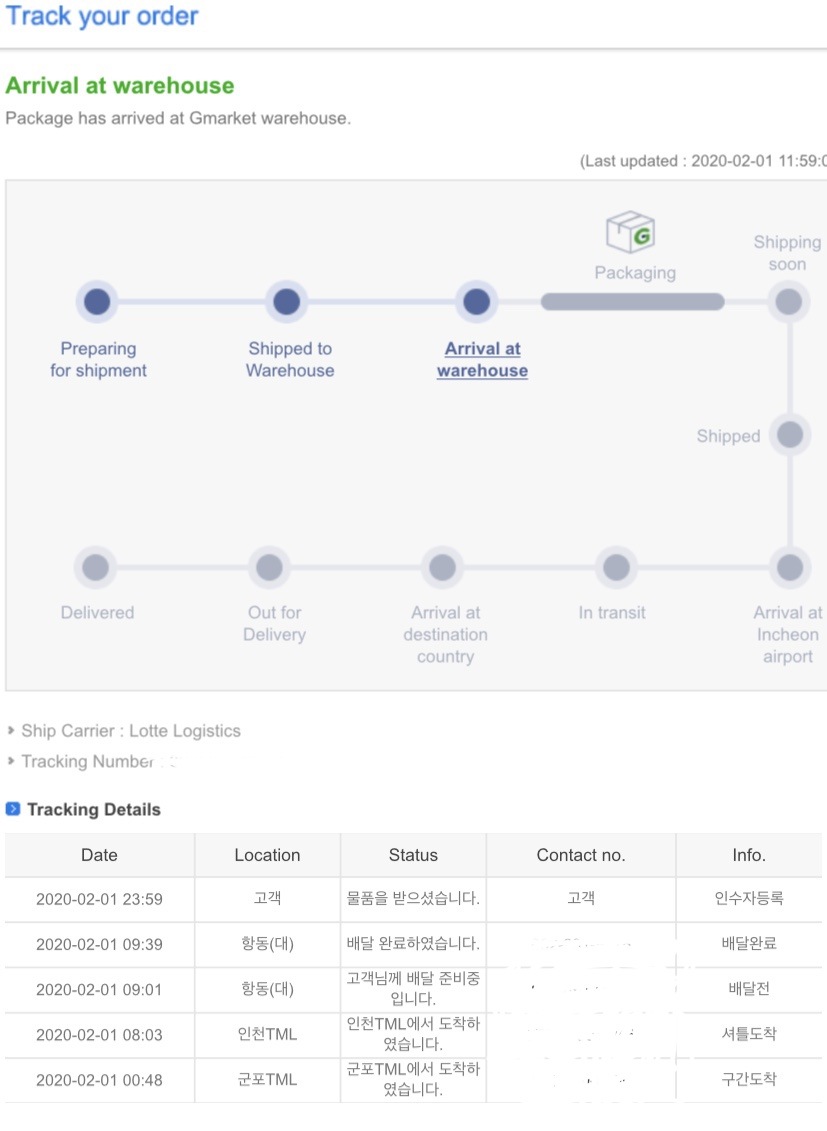Select the Arrival at warehouse step circle
Viewport: 827px width, 1131px height.
(477, 302)
